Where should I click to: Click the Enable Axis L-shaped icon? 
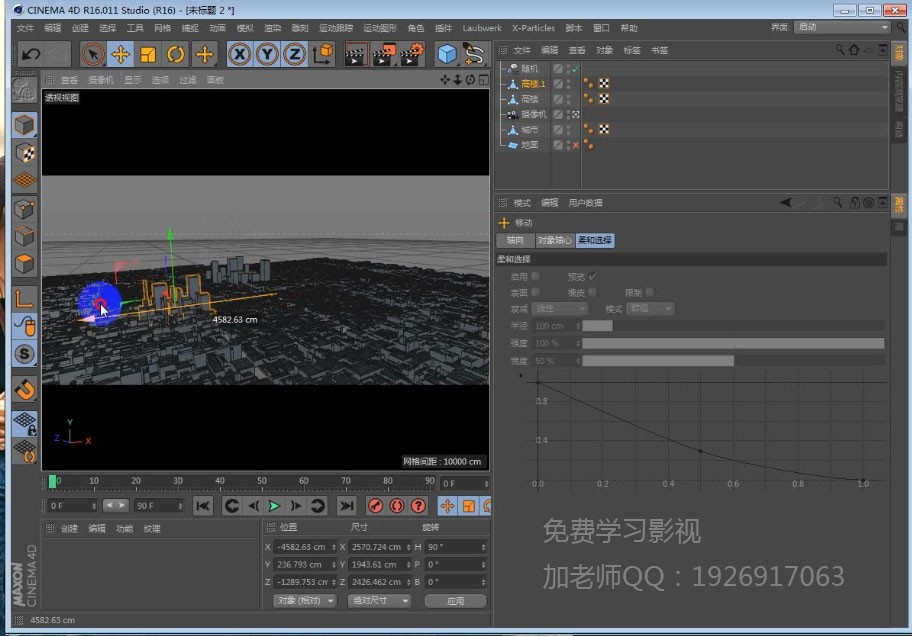click(x=24, y=299)
